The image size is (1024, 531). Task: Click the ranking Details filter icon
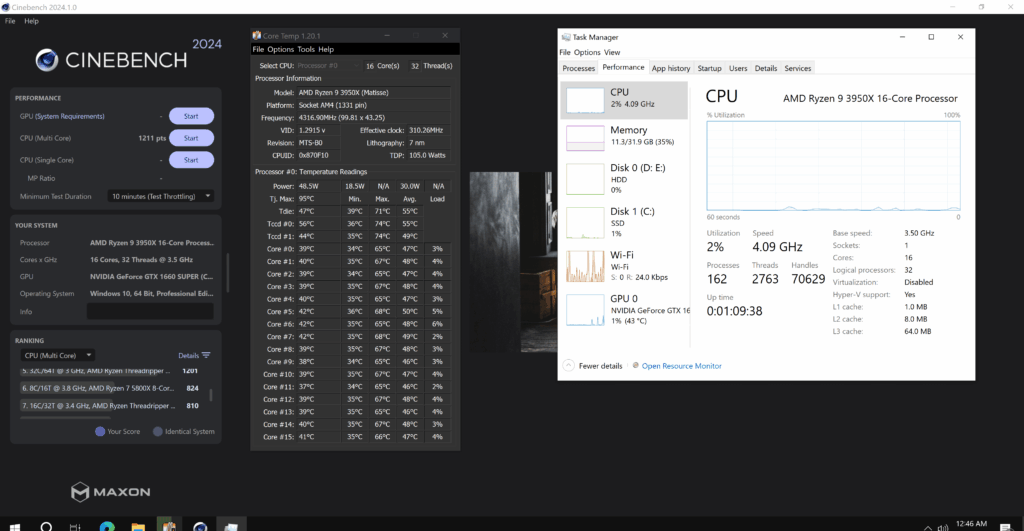coord(206,355)
